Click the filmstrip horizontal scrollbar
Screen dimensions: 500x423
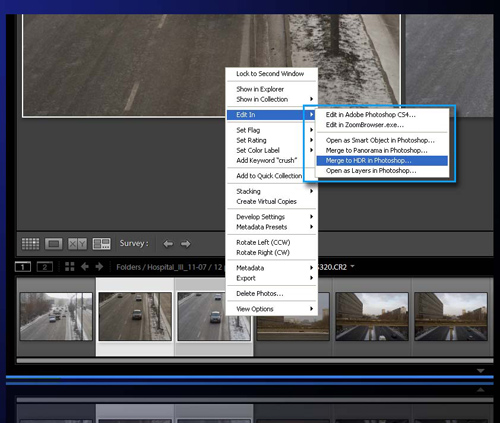click(255, 361)
